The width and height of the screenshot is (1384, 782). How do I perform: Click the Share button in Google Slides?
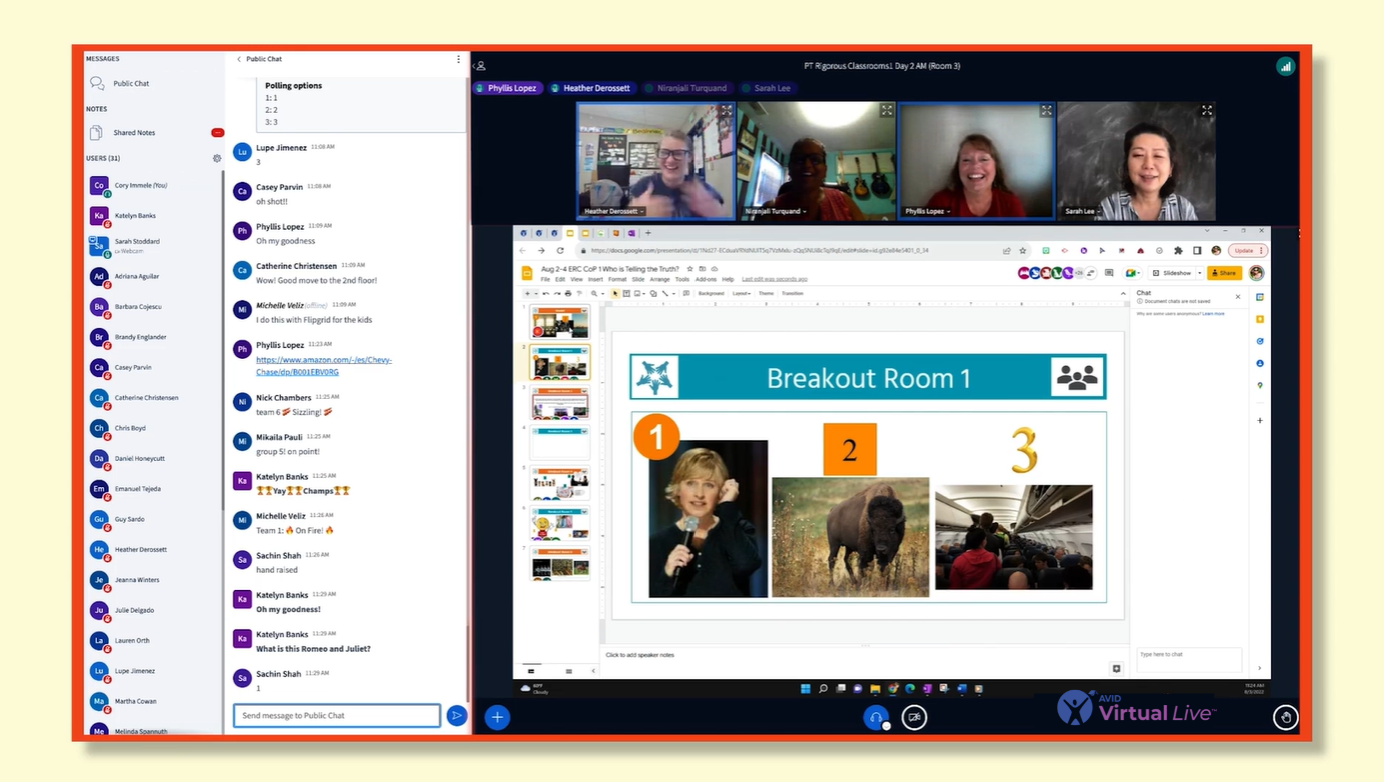coord(1224,273)
